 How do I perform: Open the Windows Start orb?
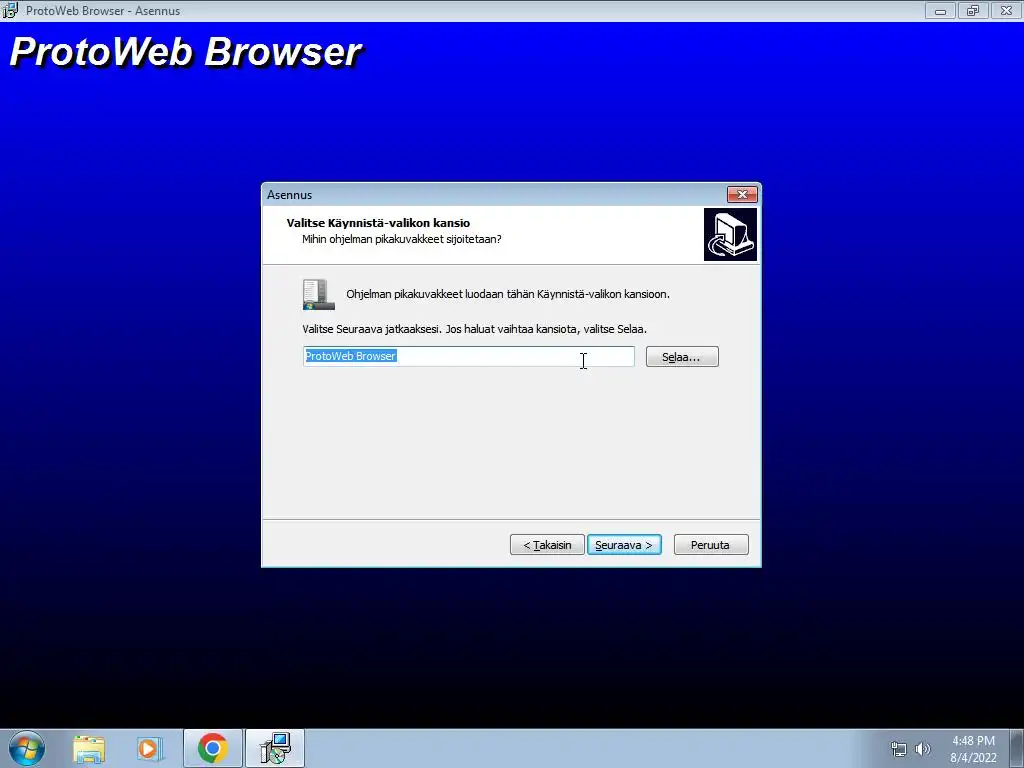click(27, 748)
